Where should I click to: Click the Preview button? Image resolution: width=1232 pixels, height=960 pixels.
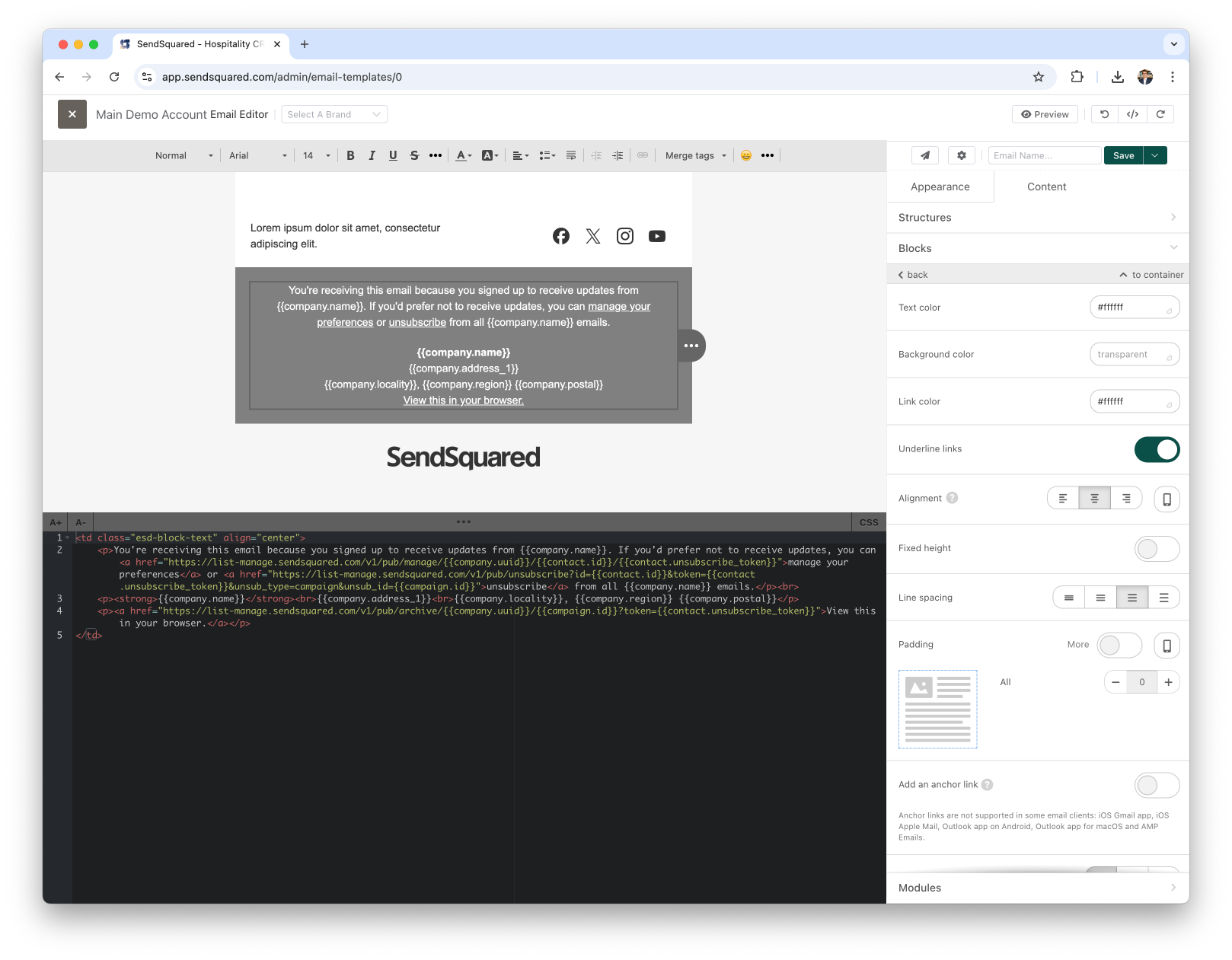click(x=1045, y=114)
